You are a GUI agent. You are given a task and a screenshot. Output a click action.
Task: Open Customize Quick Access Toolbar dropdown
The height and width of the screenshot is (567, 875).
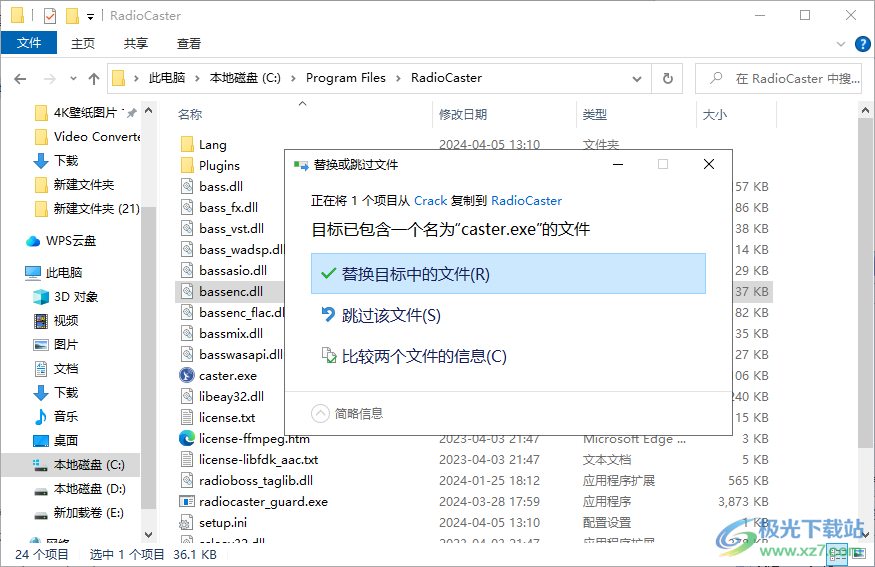tap(90, 17)
